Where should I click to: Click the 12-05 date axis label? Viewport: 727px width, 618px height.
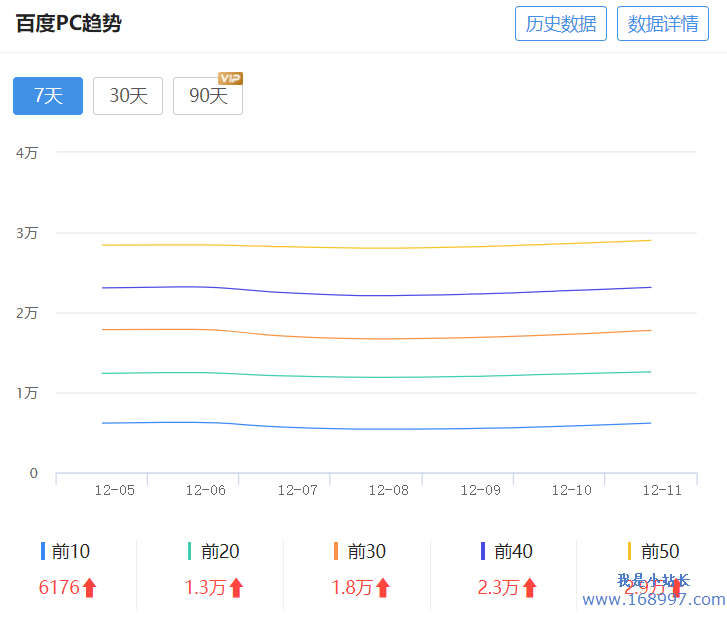click(115, 490)
